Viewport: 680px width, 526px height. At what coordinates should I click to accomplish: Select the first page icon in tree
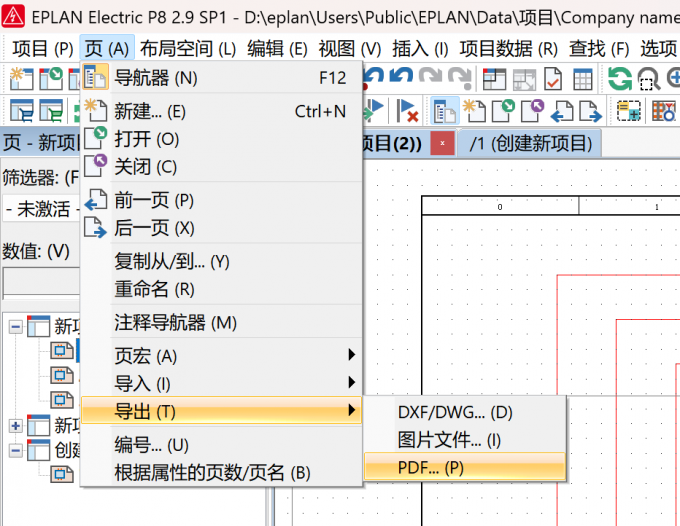point(62,350)
